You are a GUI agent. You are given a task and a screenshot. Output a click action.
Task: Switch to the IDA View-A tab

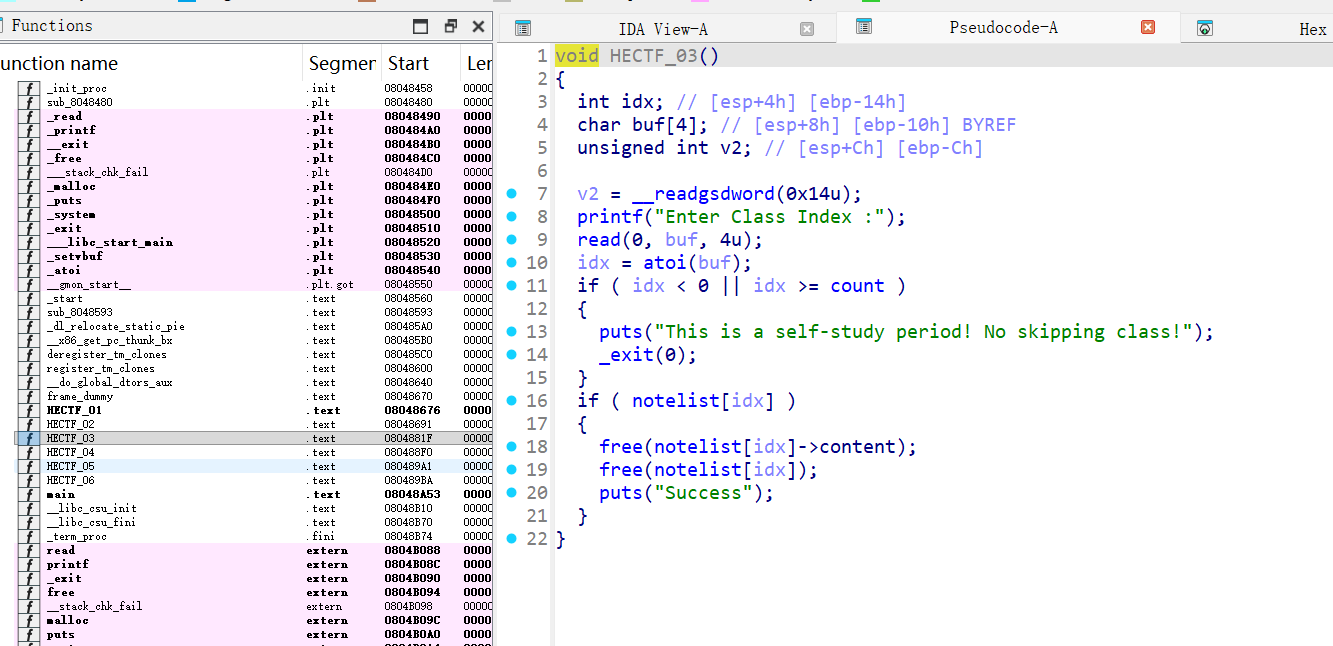point(662,27)
